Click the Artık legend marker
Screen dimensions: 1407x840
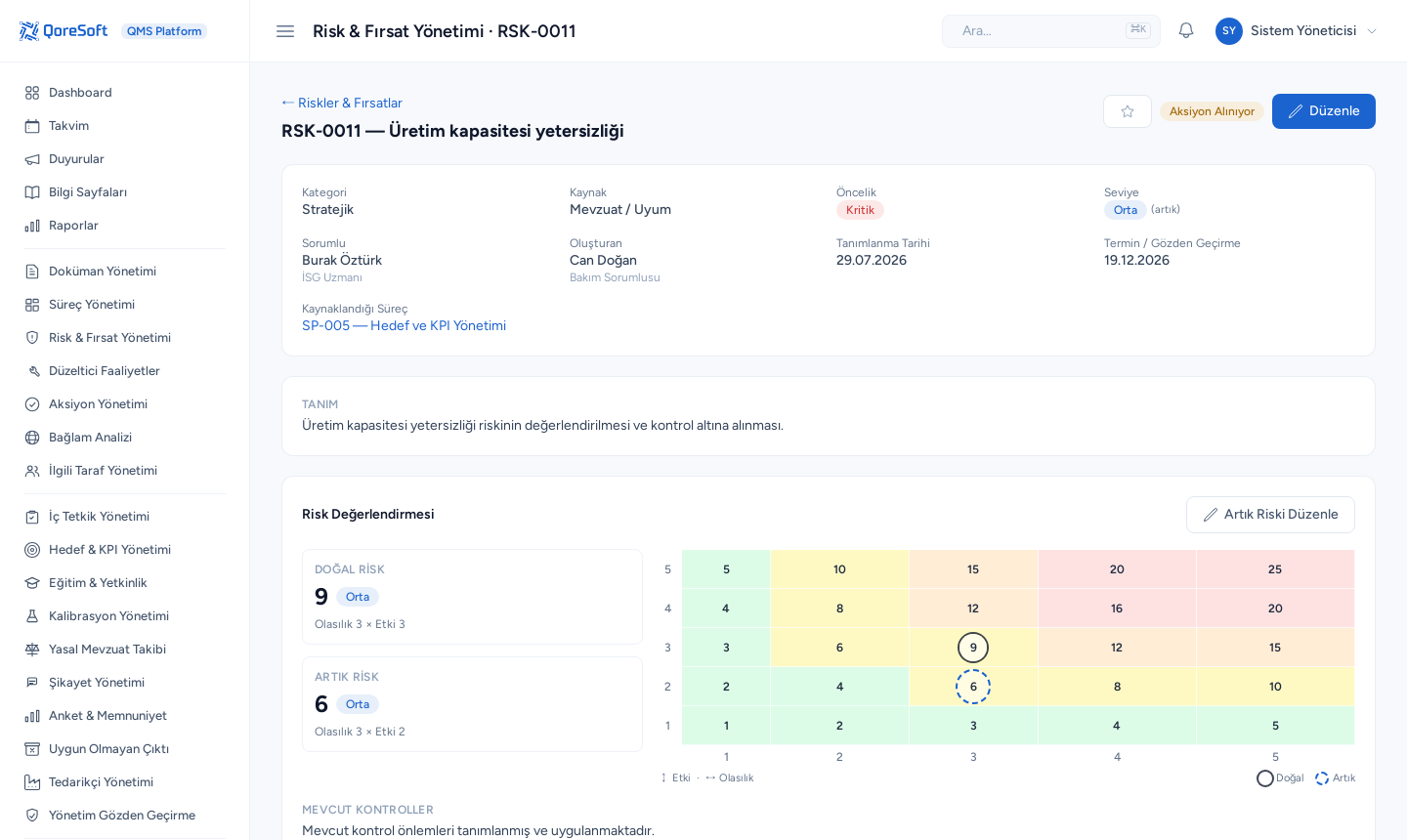[1322, 778]
